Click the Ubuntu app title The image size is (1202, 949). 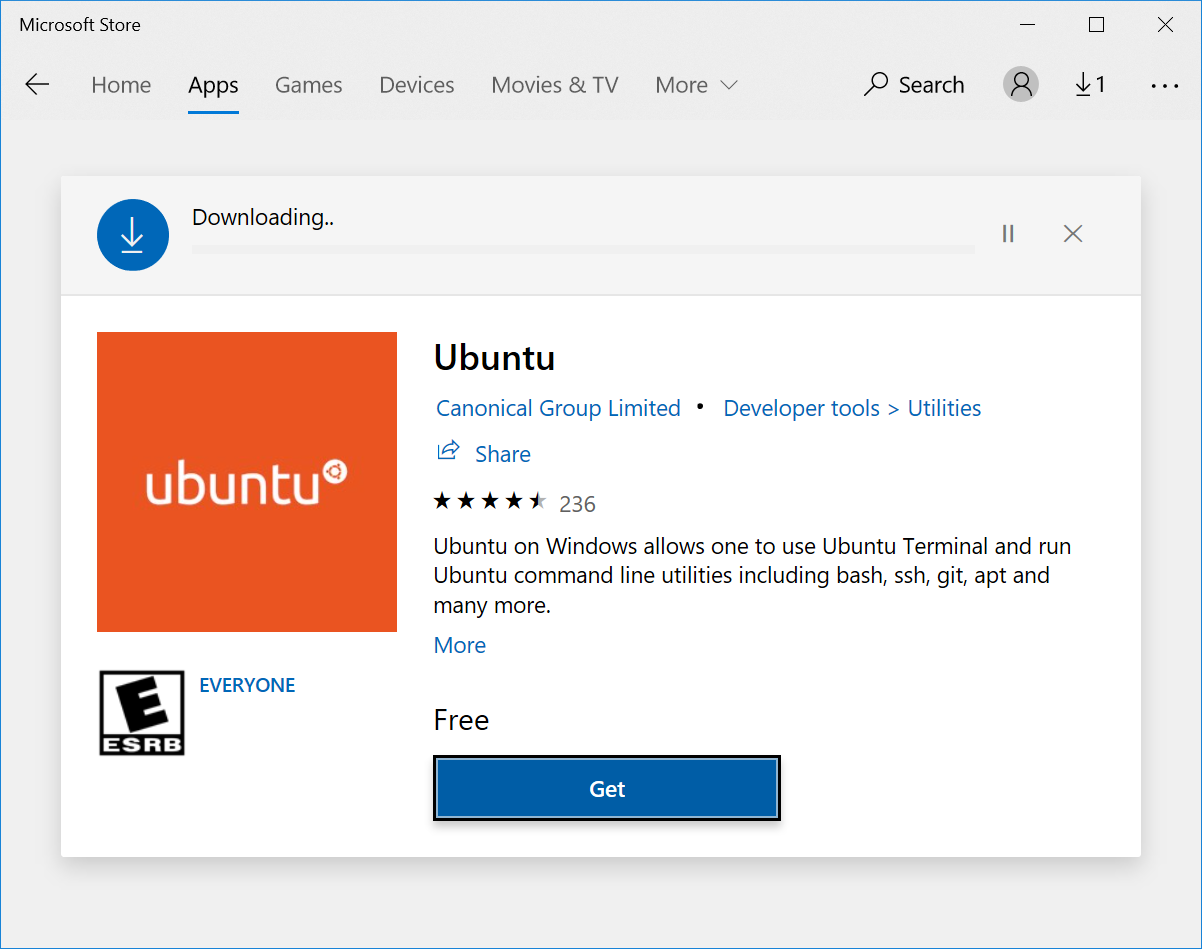point(494,357)
